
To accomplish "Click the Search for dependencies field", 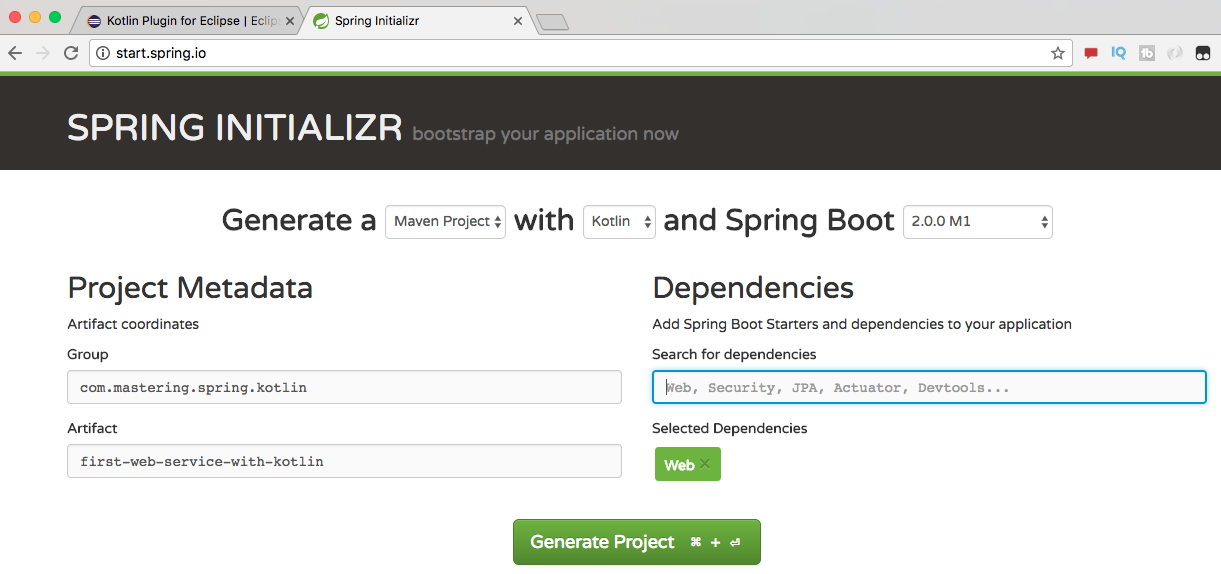I will coord(929,387).
